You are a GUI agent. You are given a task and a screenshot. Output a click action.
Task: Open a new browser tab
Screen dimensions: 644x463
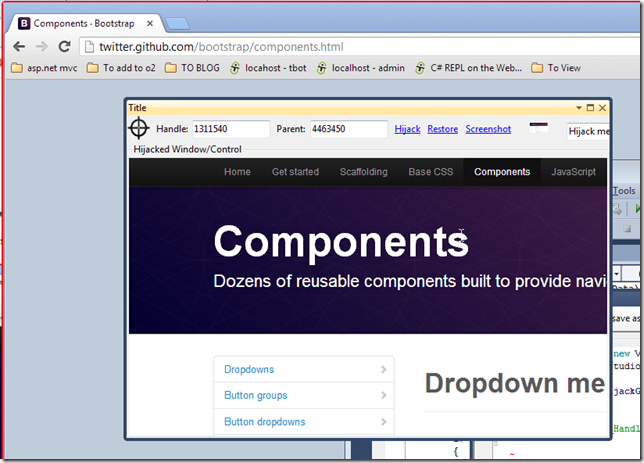click(x=177, y=23)
